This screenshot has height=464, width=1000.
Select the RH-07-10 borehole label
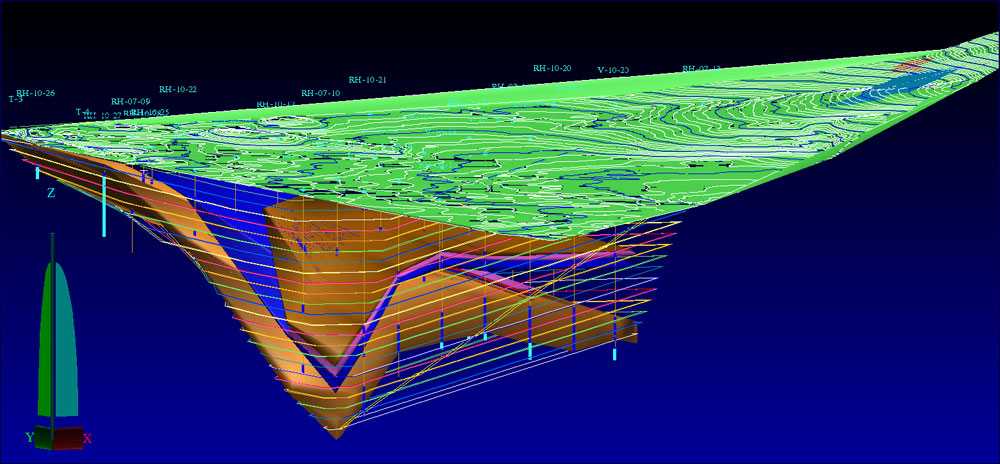pos(320,93)
